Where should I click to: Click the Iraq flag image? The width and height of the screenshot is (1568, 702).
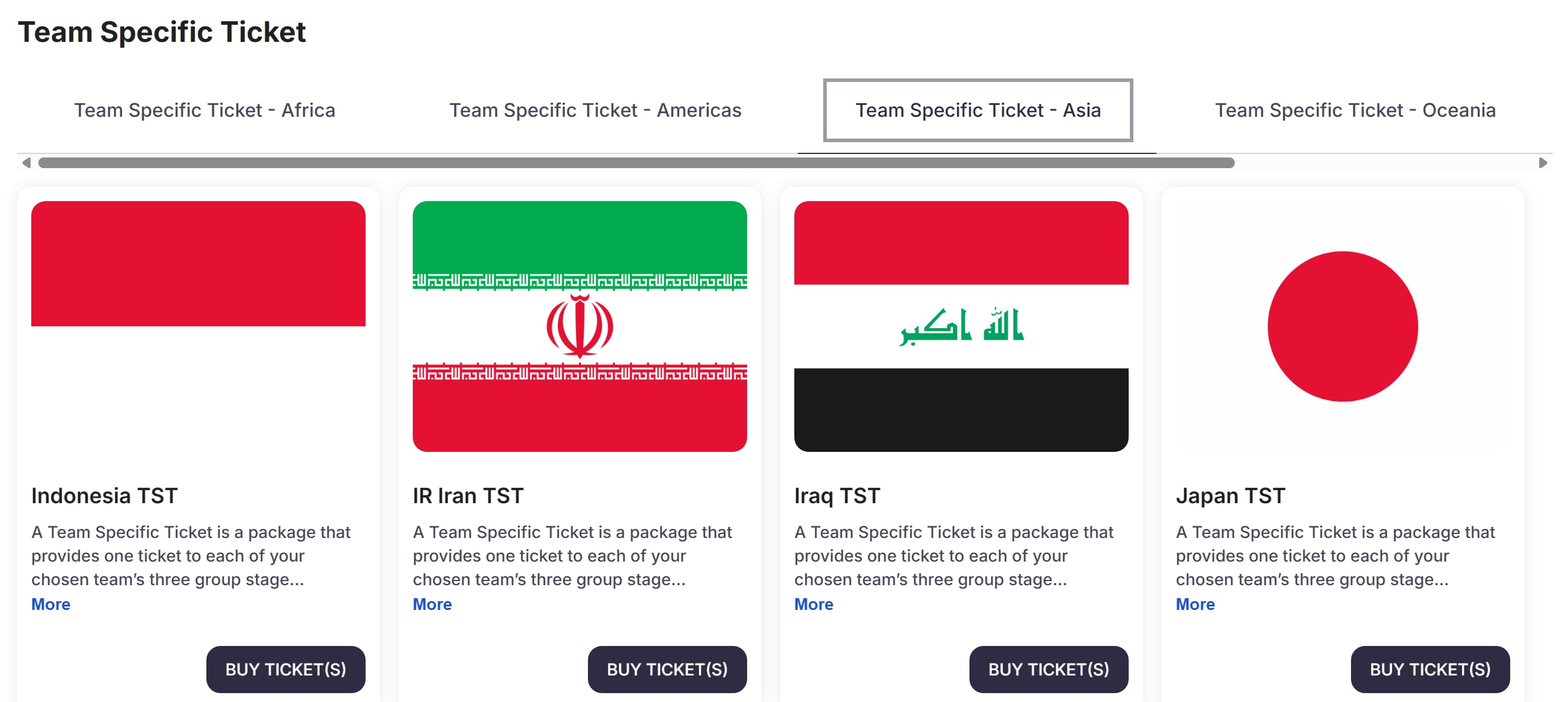[961, 326]
